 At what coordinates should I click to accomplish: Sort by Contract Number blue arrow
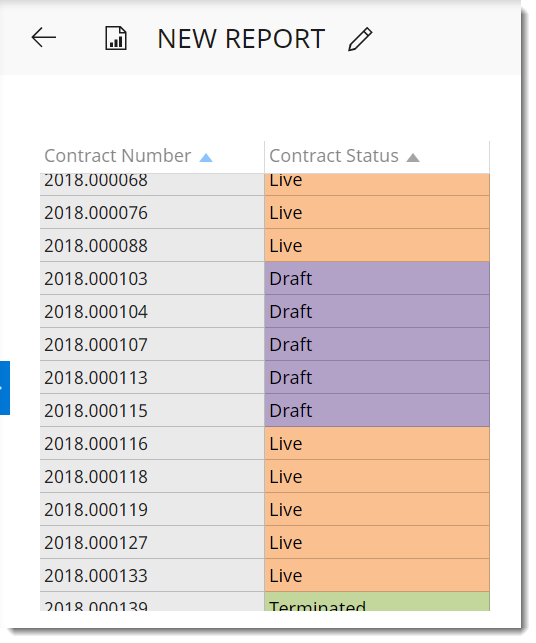coord(206,157)
